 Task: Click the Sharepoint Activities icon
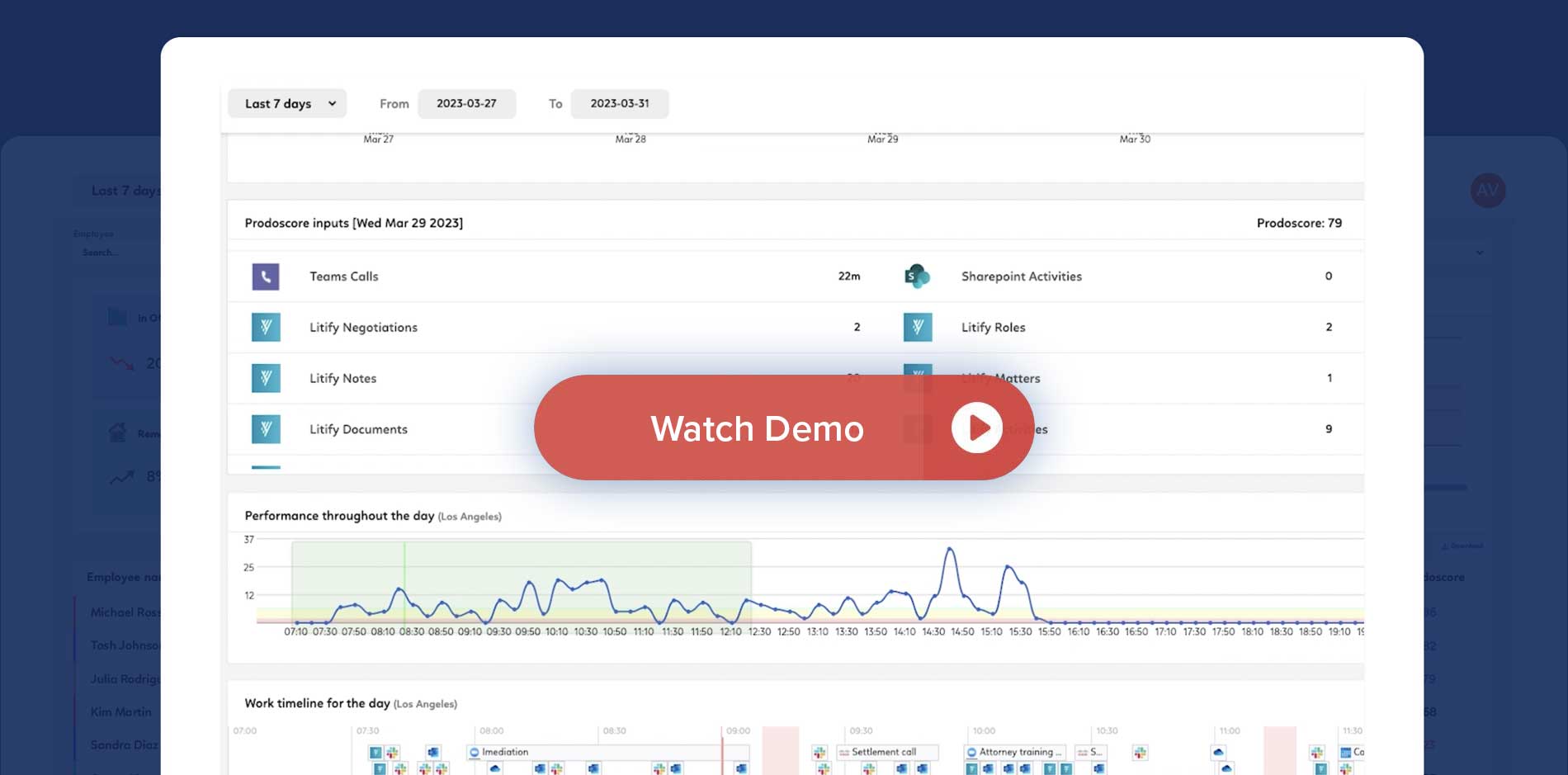917,276
